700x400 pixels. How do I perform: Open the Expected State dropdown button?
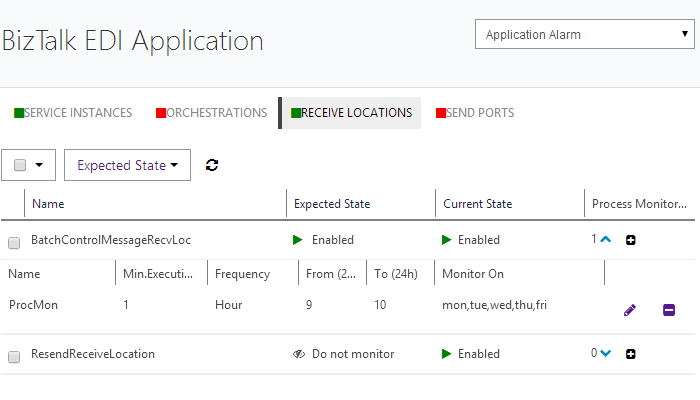(x=127, y=165)
